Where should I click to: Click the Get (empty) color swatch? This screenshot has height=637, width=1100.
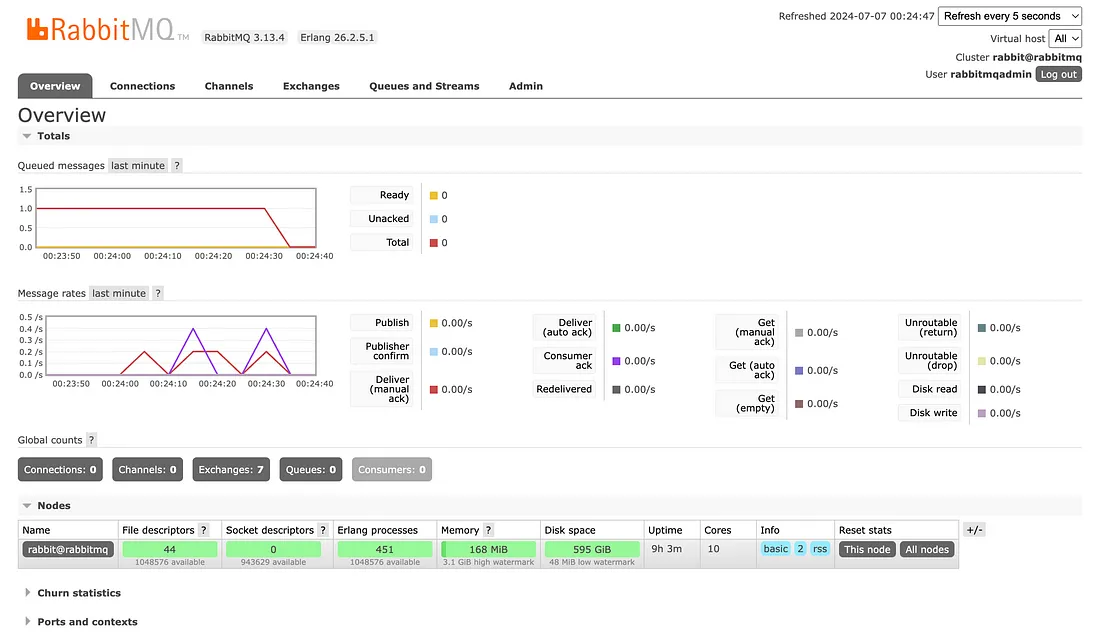pyautogui.click(x=799, y=404)
